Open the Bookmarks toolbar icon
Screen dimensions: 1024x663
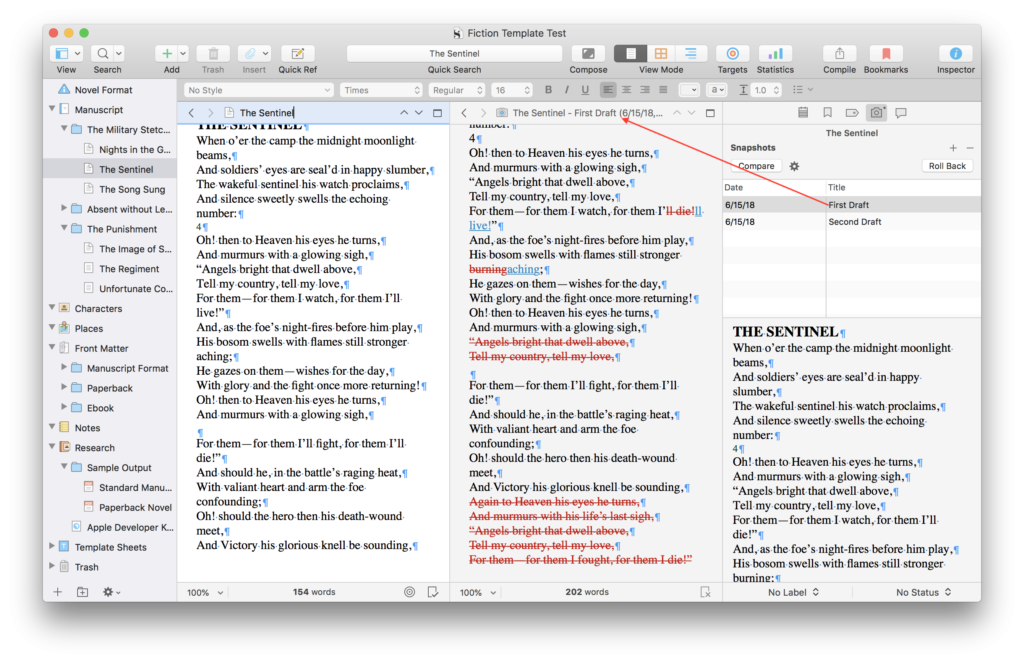coord(886,54)
